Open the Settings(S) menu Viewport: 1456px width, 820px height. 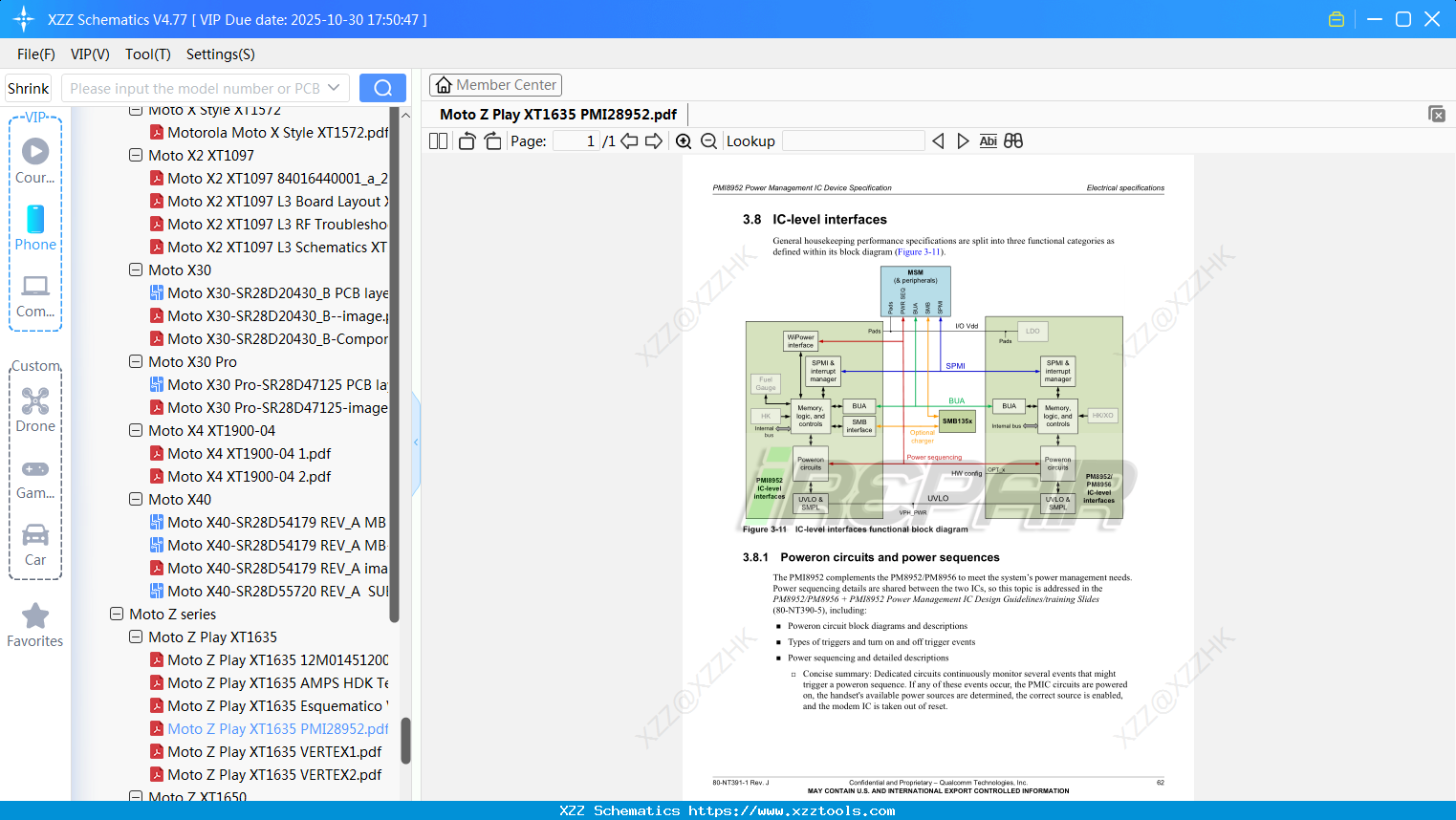coord(221,54)
